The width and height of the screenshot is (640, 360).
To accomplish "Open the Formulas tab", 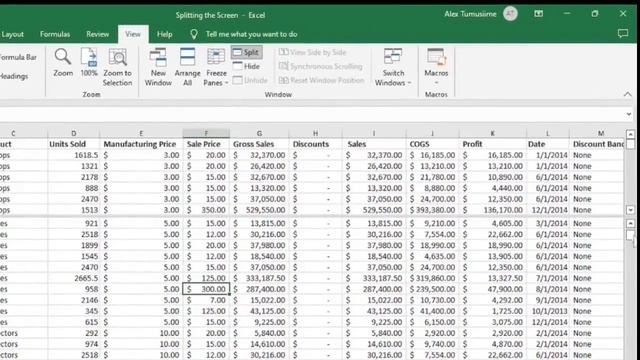I will pyautogui.click(x=55, y=34).
